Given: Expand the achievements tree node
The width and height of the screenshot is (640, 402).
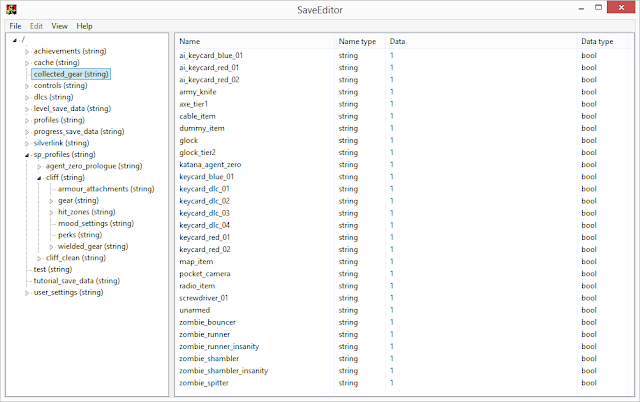Looking at the screenshot, I should (28, 51).
